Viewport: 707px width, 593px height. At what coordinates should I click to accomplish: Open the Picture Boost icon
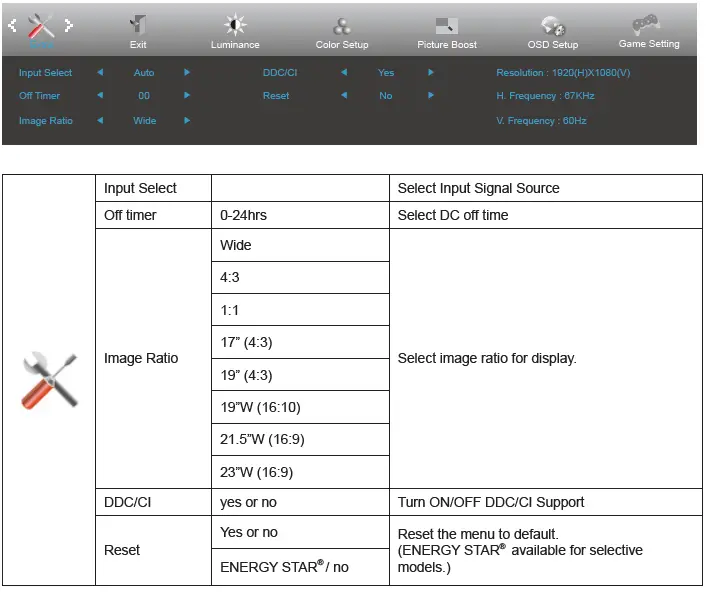[x=446, y=26]
